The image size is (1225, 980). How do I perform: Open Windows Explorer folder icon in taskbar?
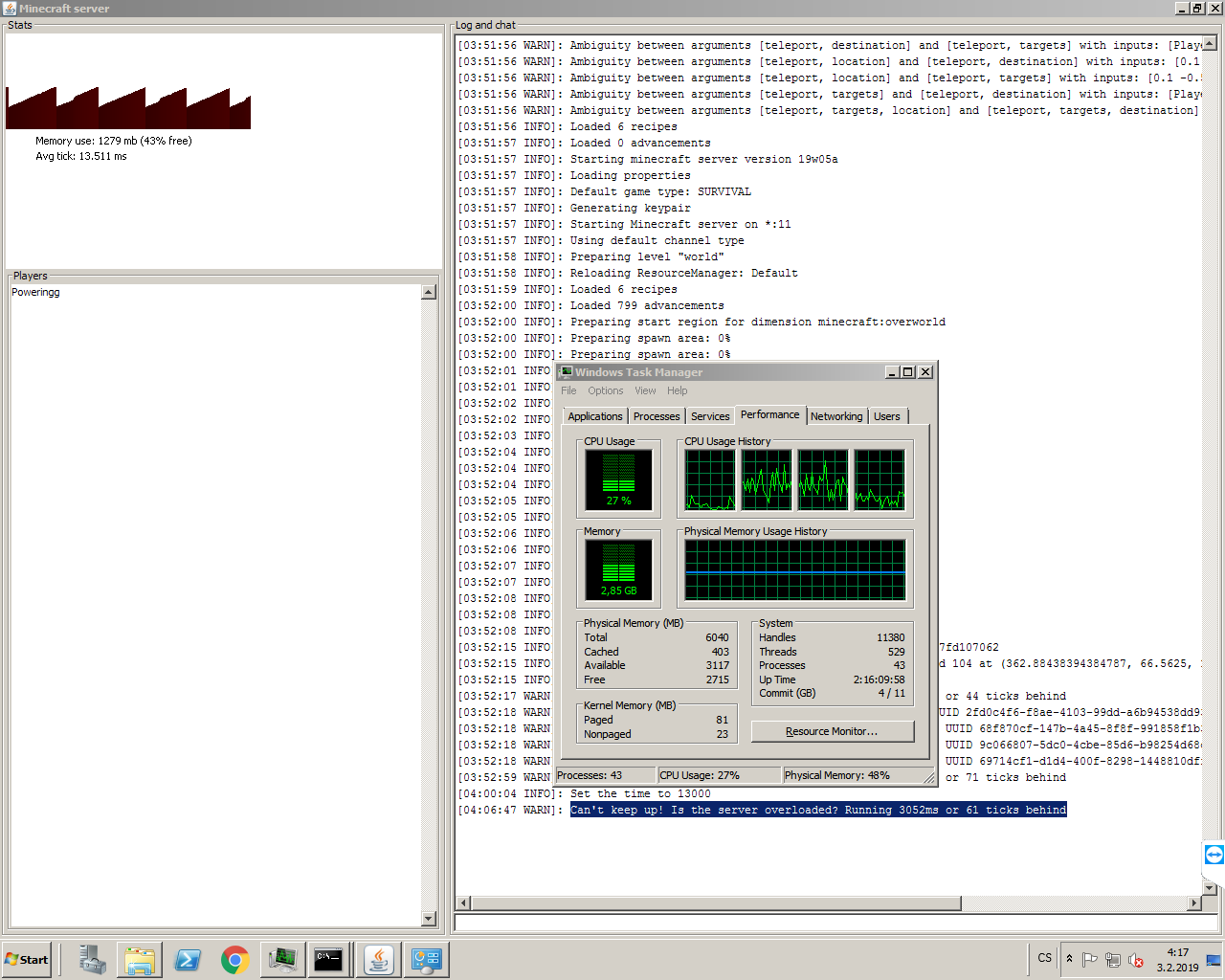tap(140, 959)
